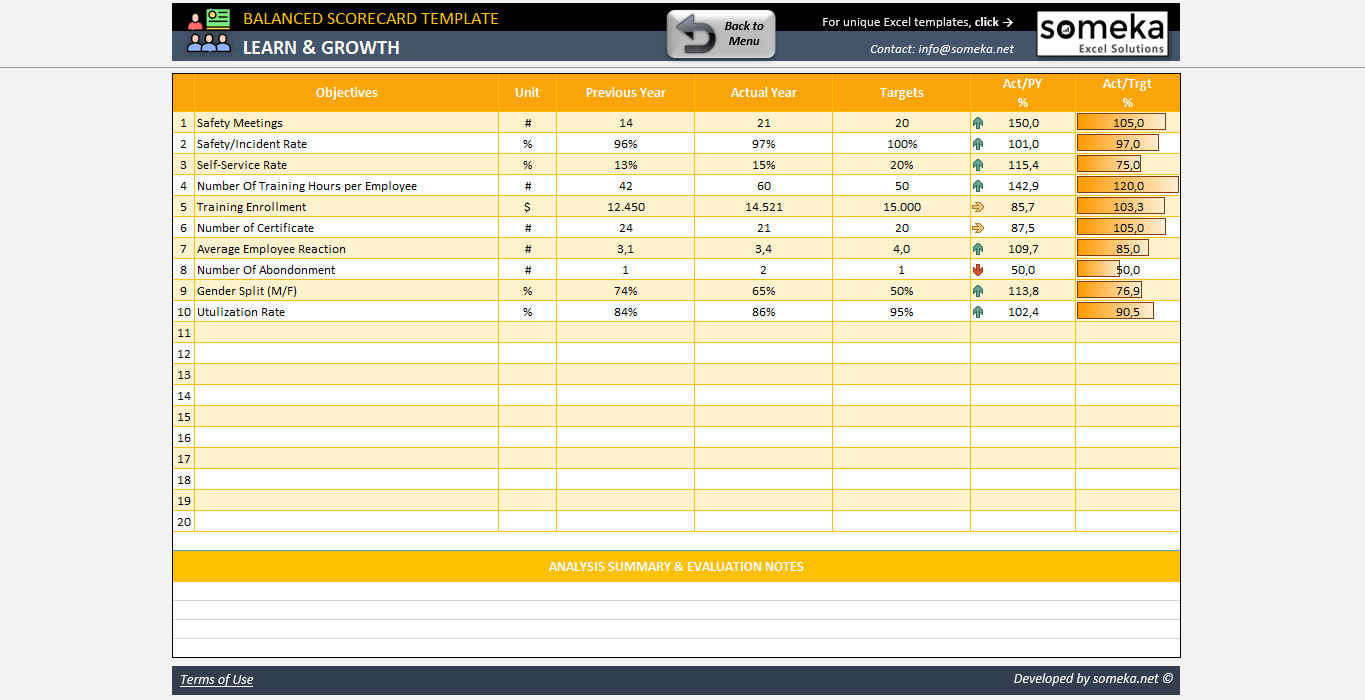Open the Terms of Use link

click(216, 679)
